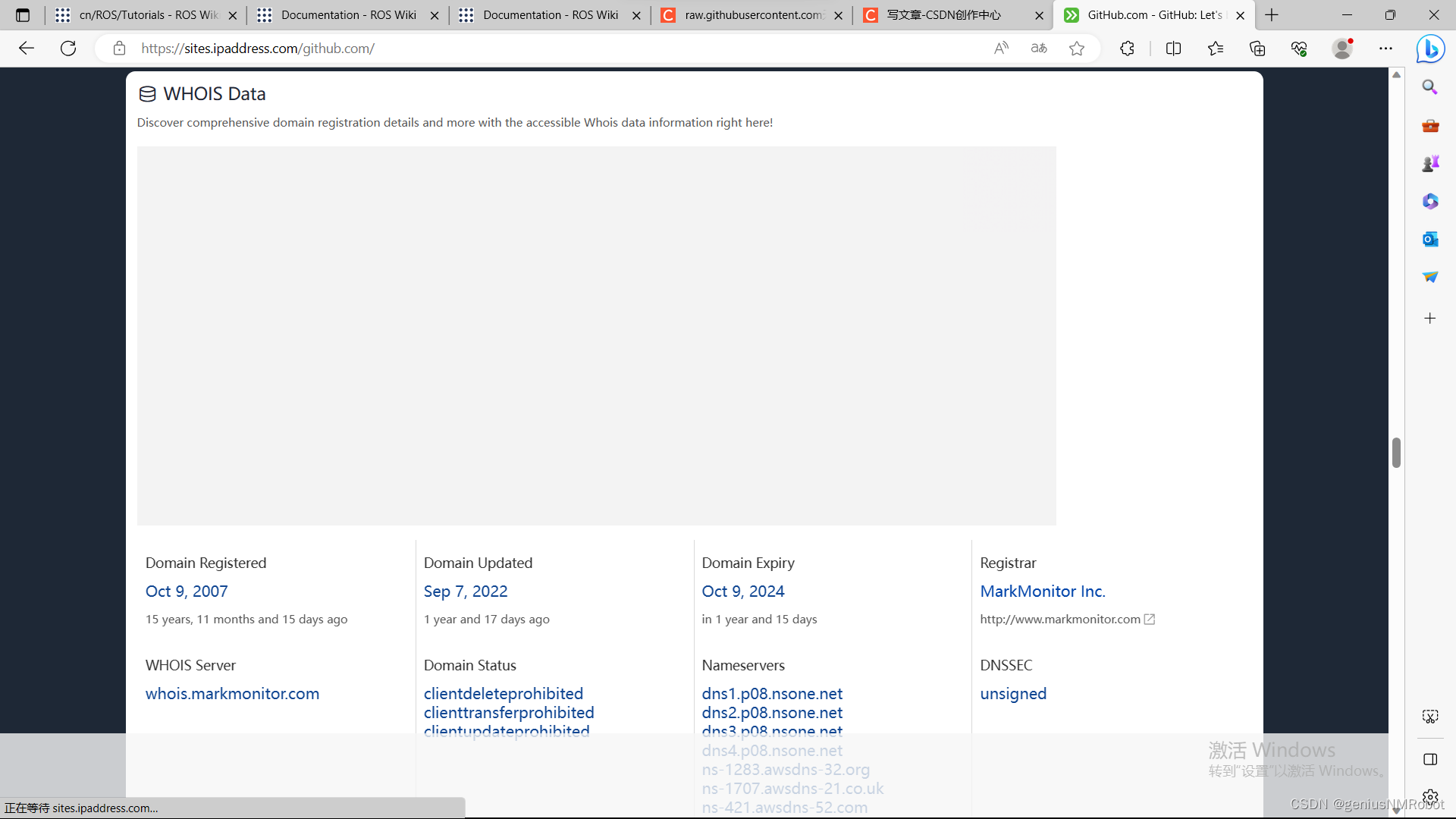This screenshot has width=1456, height=819.
Task: Toggle split screen view icon
Action: tap(1173, 49)
